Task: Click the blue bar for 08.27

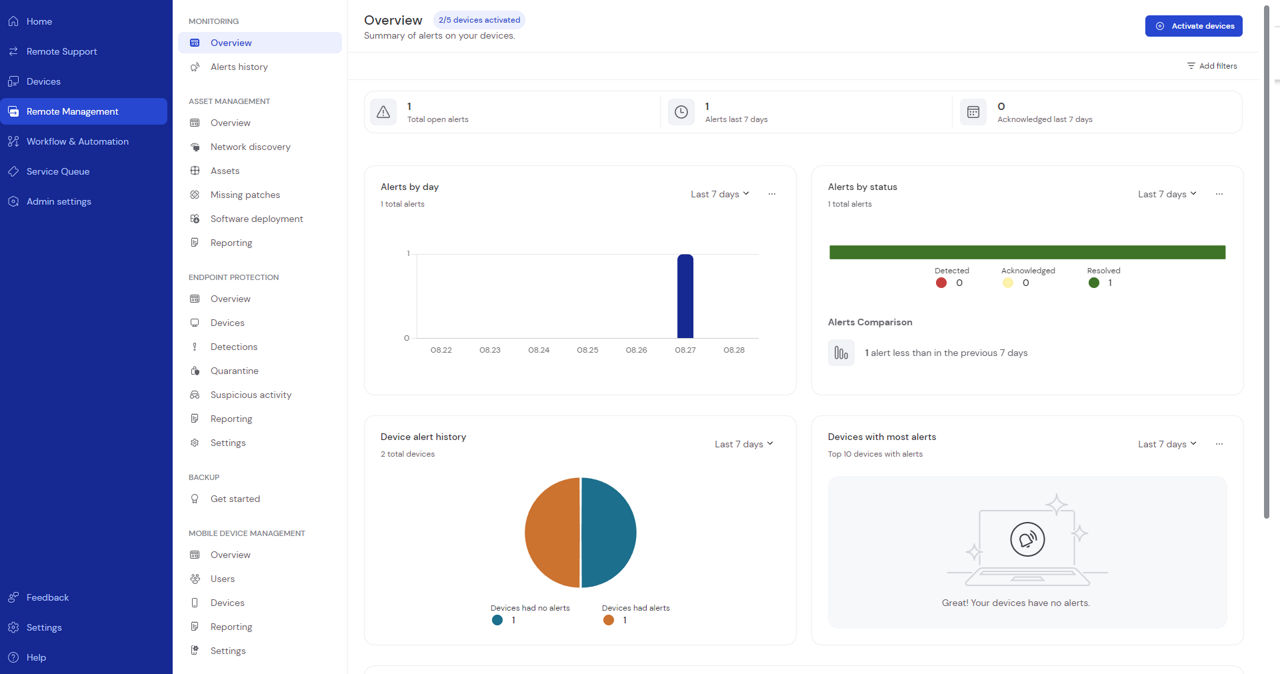Action: coord(685,296)
